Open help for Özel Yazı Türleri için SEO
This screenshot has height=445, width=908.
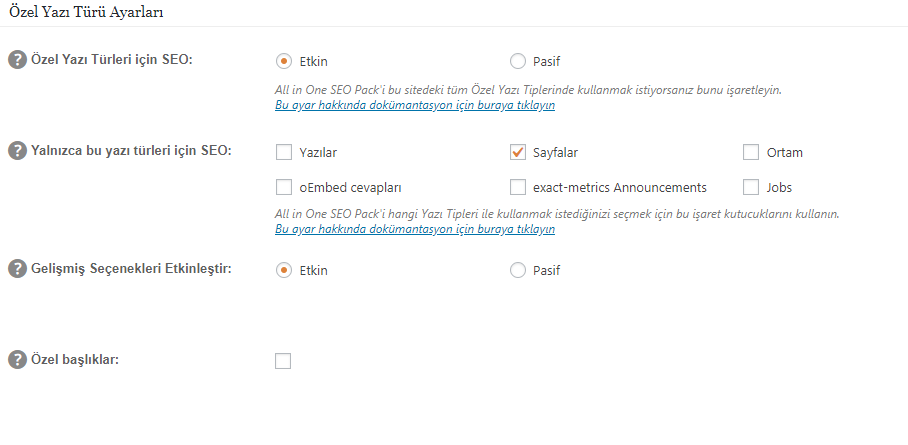17,60
